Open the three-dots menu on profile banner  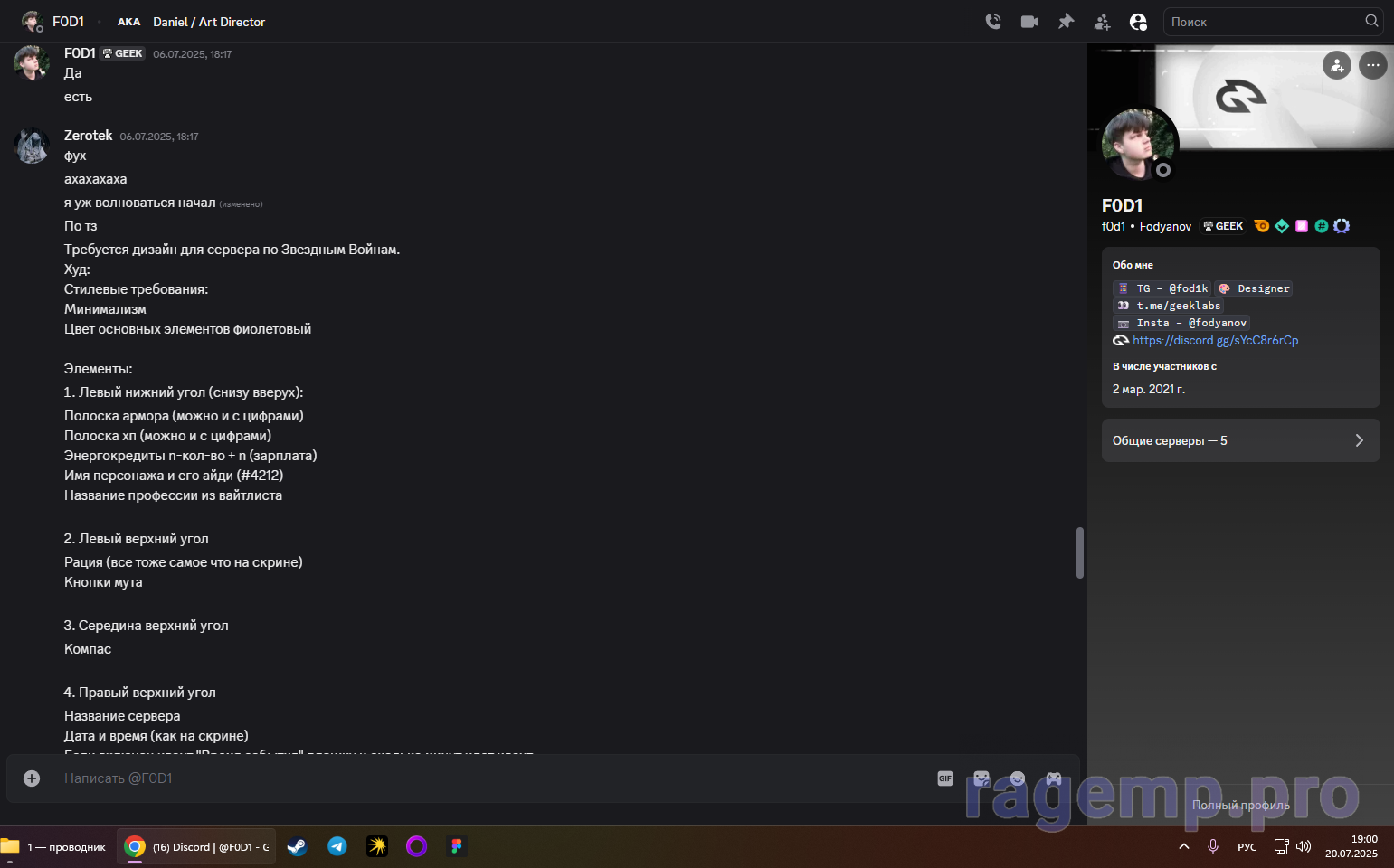coord(1373,65)
